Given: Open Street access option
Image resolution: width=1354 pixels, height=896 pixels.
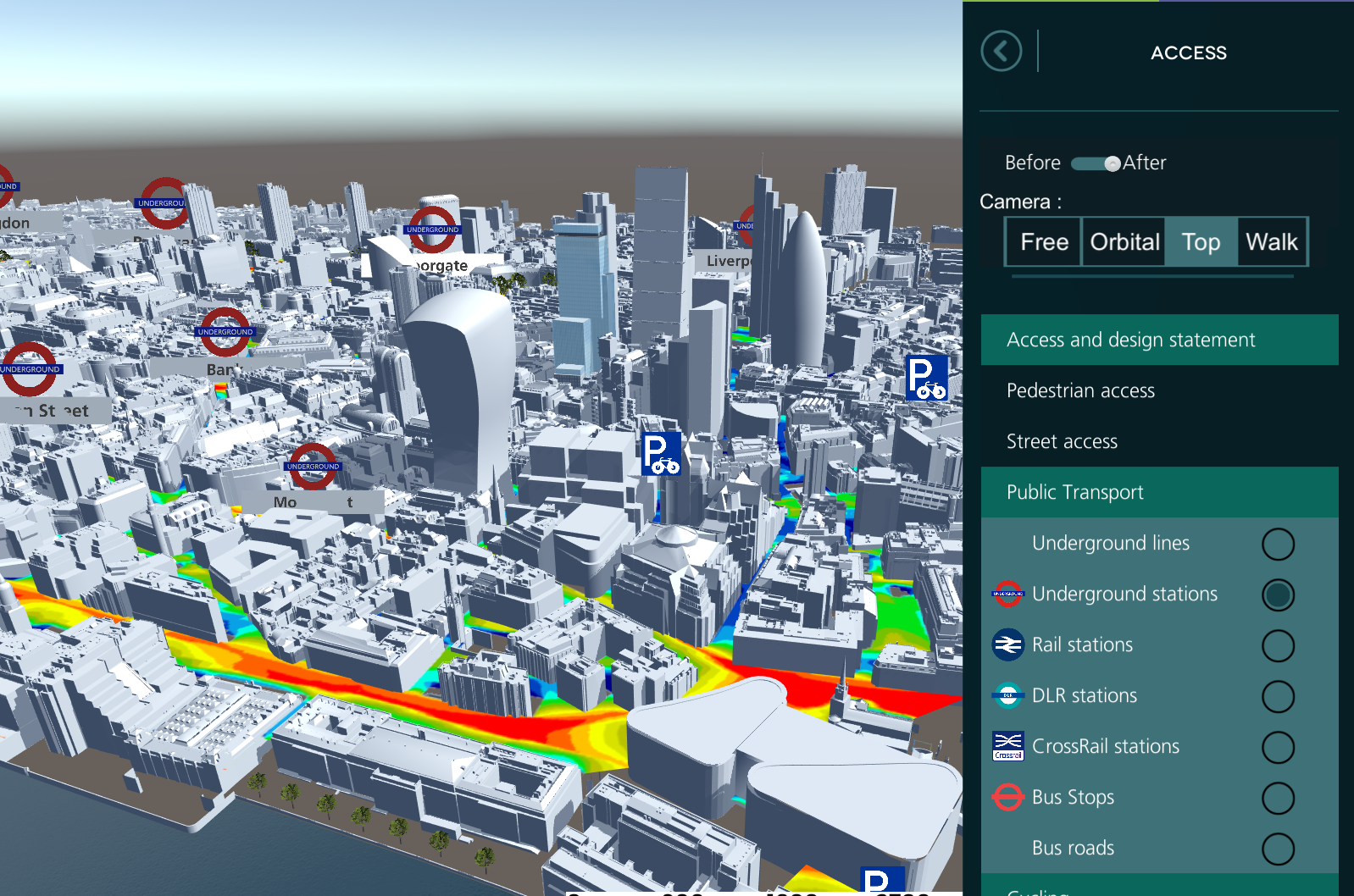Looking at the screenshot, I should (x=1062, y=441).
